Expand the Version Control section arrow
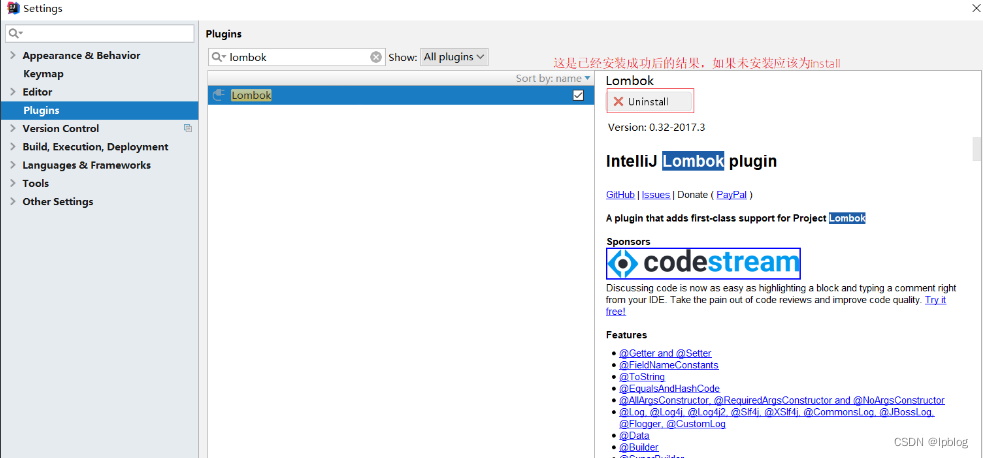 point(13,128)
